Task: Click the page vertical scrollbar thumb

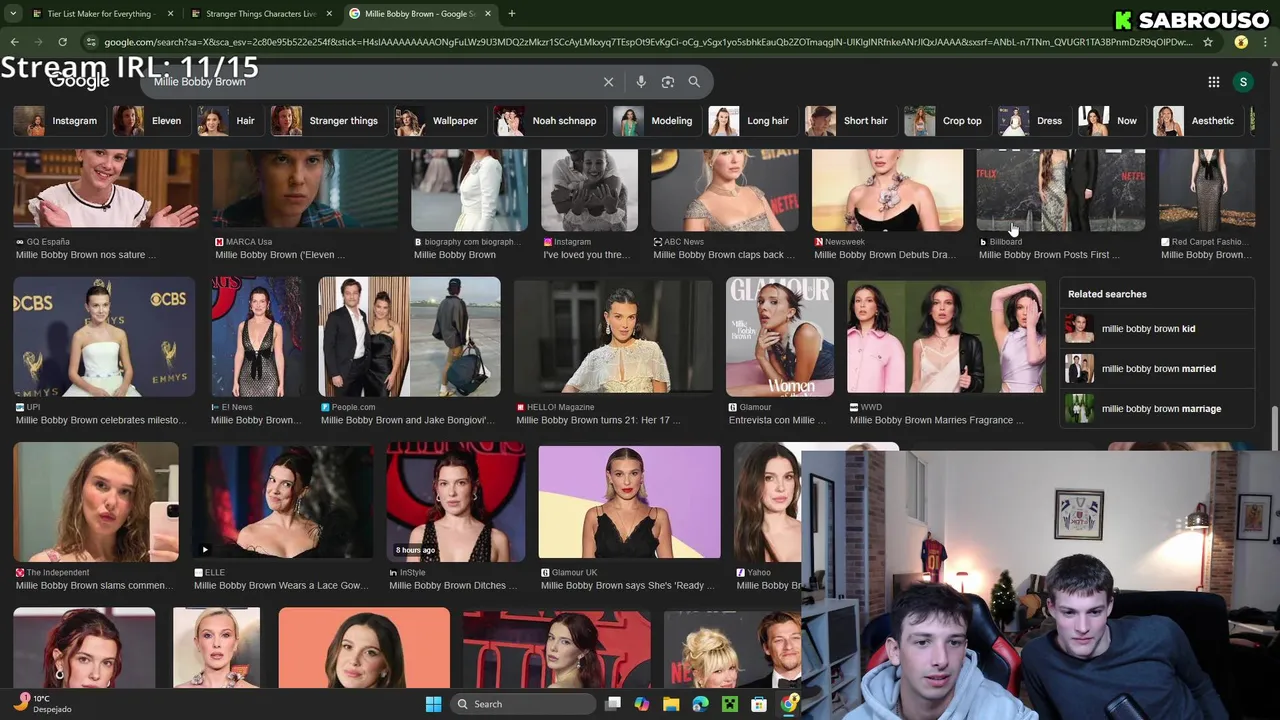Action: (x=1273, y=429)
